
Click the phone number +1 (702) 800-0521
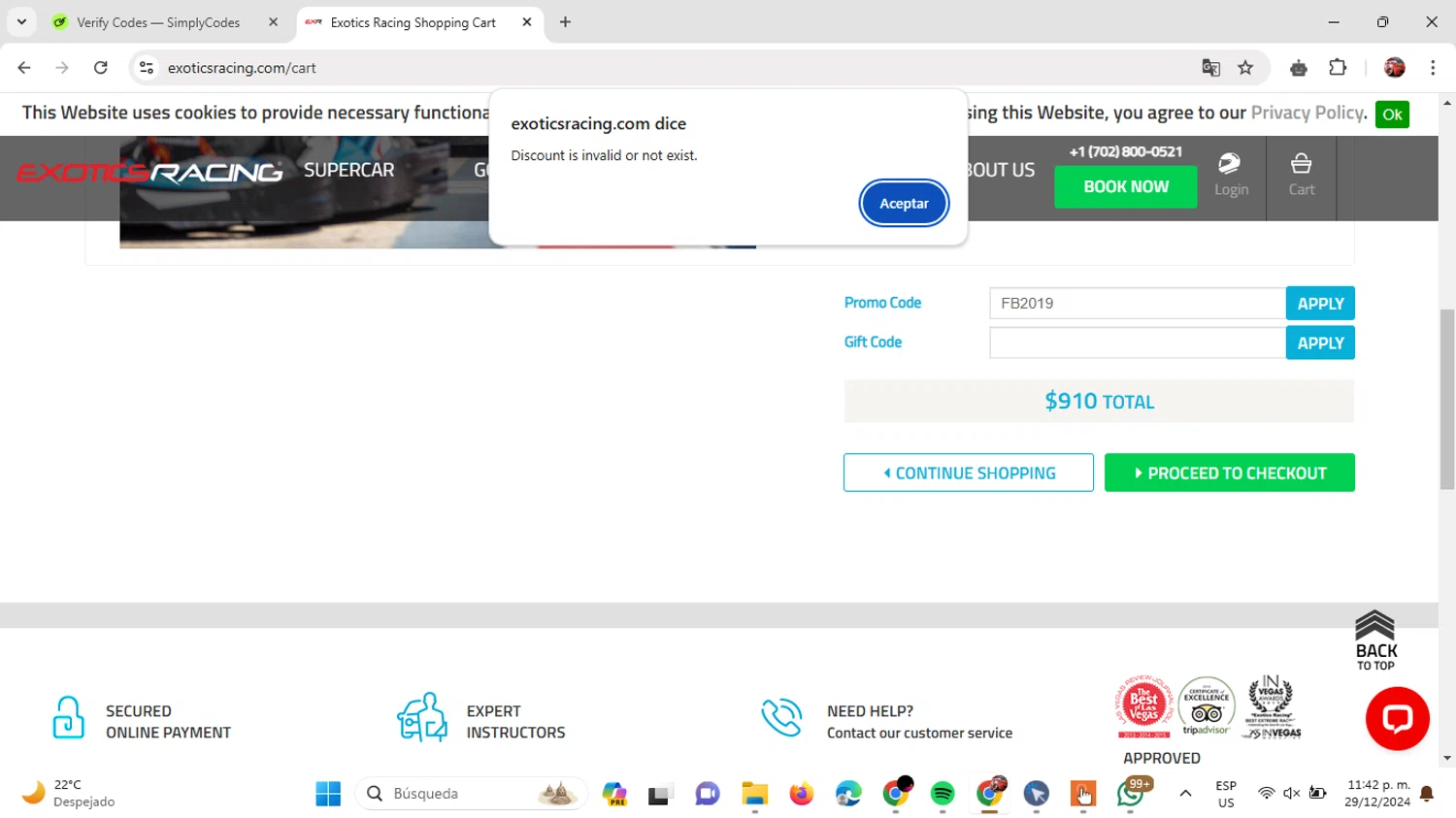[x=1126, y=151]
